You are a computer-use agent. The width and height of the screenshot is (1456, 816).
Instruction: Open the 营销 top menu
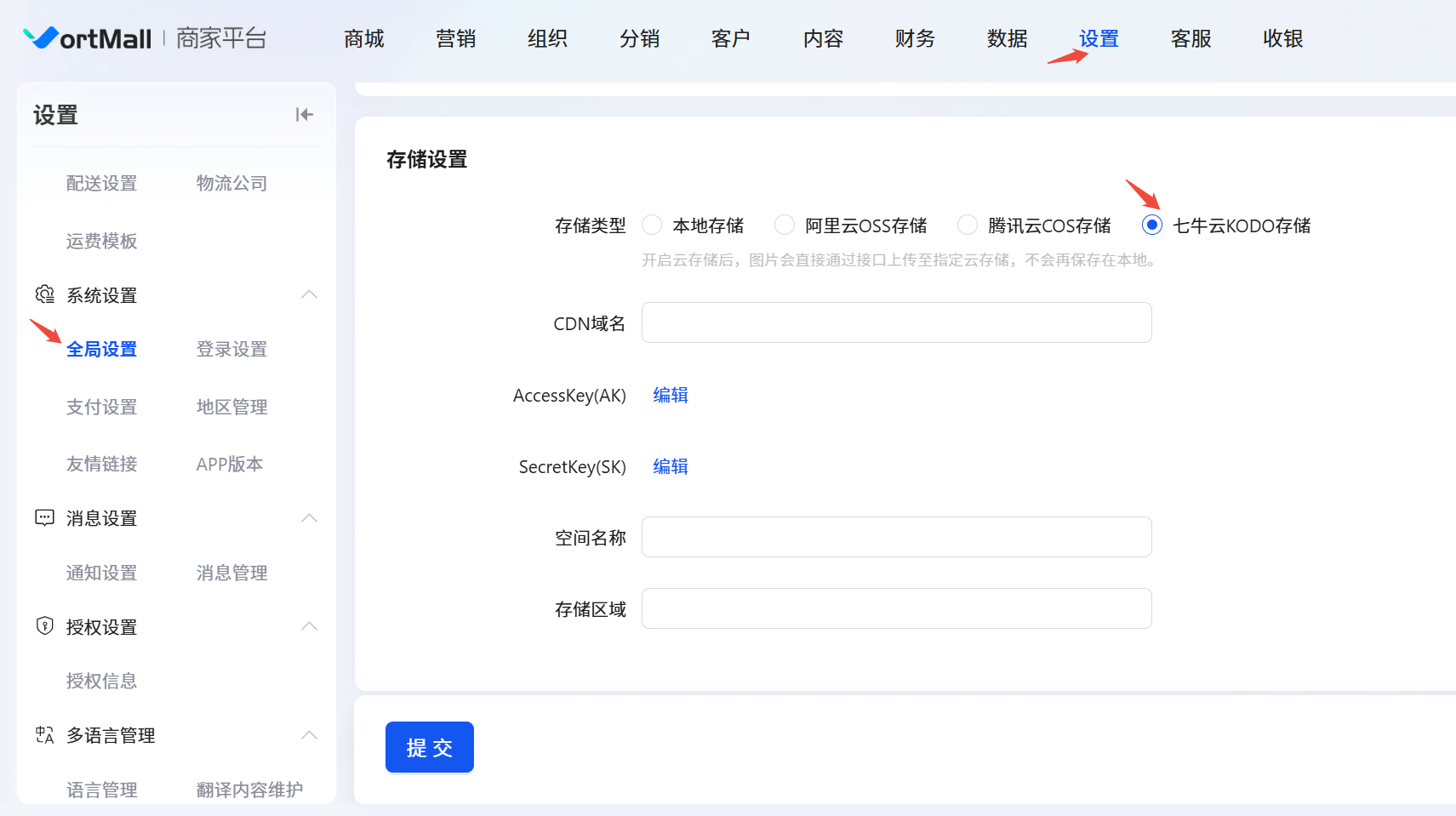click(455, 39)
